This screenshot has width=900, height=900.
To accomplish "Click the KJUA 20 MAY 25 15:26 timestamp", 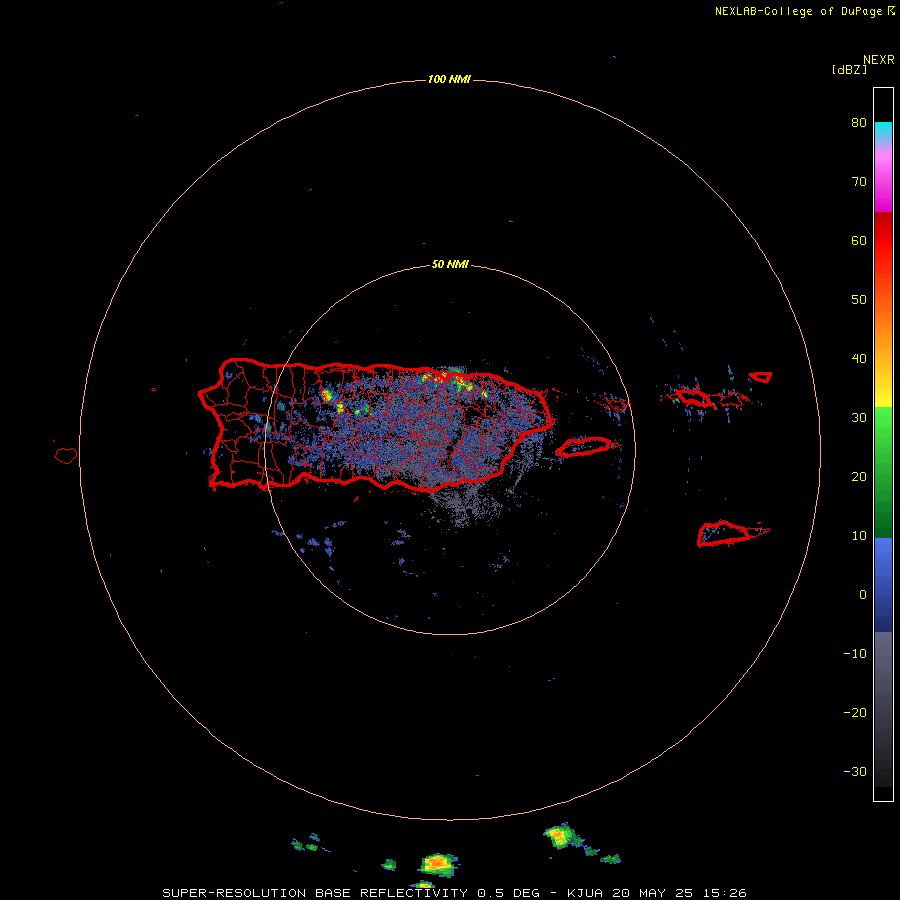I will coord(657,893).
